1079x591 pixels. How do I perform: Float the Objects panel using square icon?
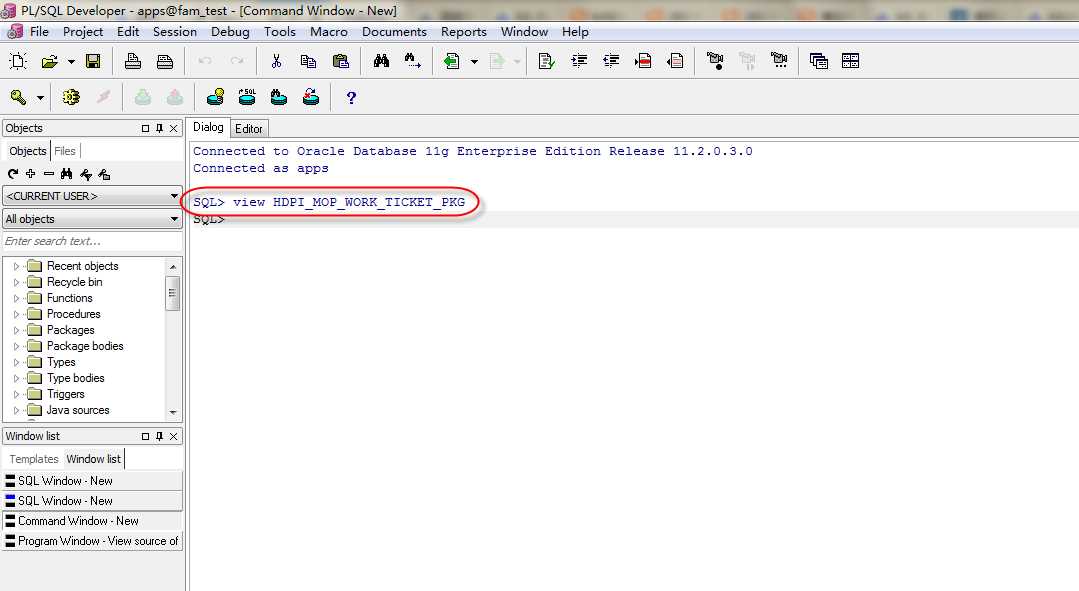click(x=145, y=129)
